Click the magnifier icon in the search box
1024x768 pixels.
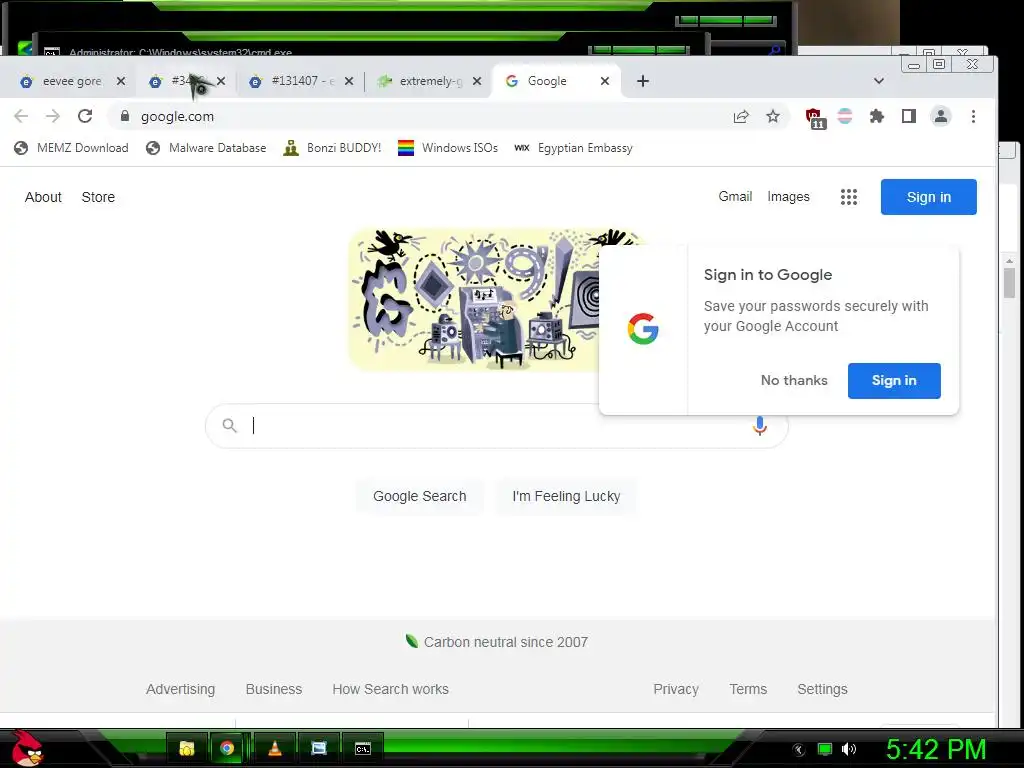pos(229,426)
